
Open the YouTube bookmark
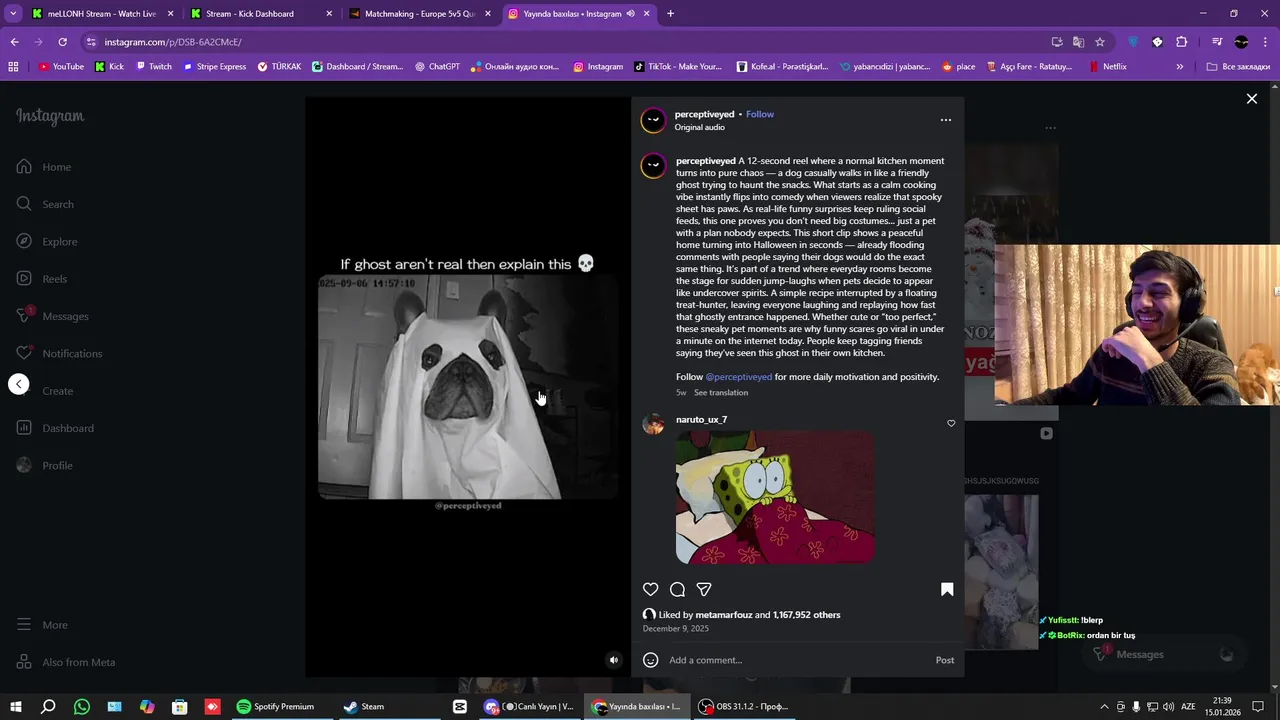61,67
